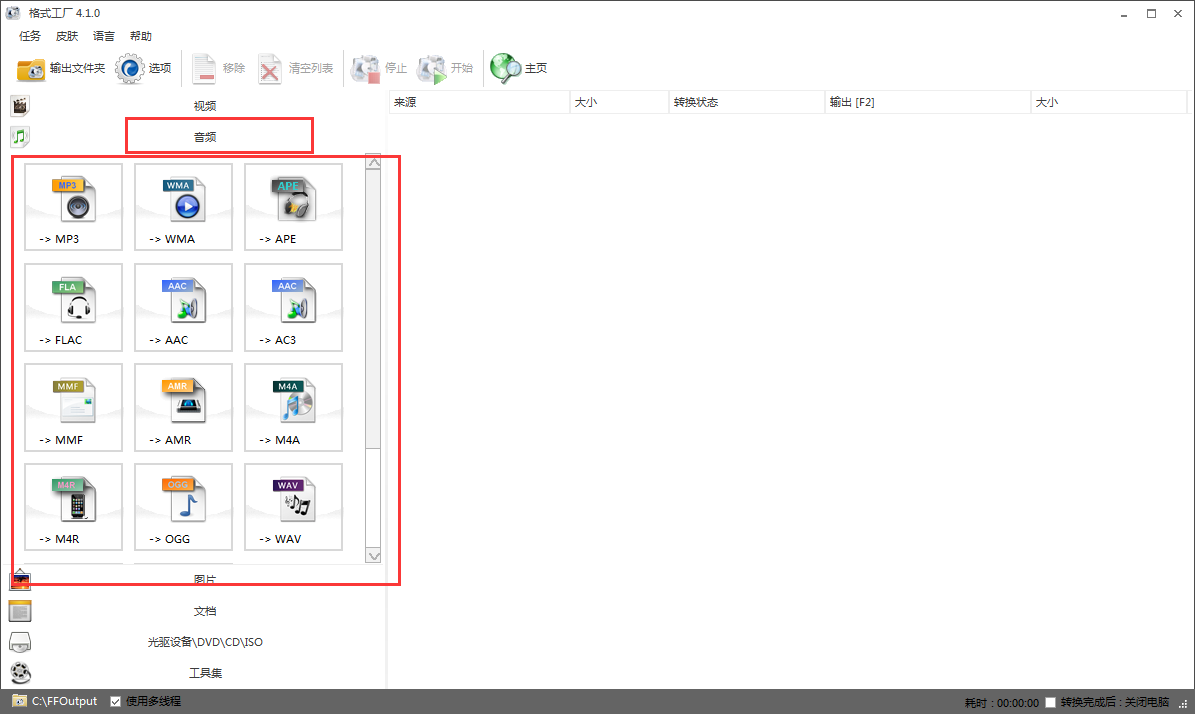
Task: Toggle the 使用多线程 checkbox
Action: click(116, 701)
